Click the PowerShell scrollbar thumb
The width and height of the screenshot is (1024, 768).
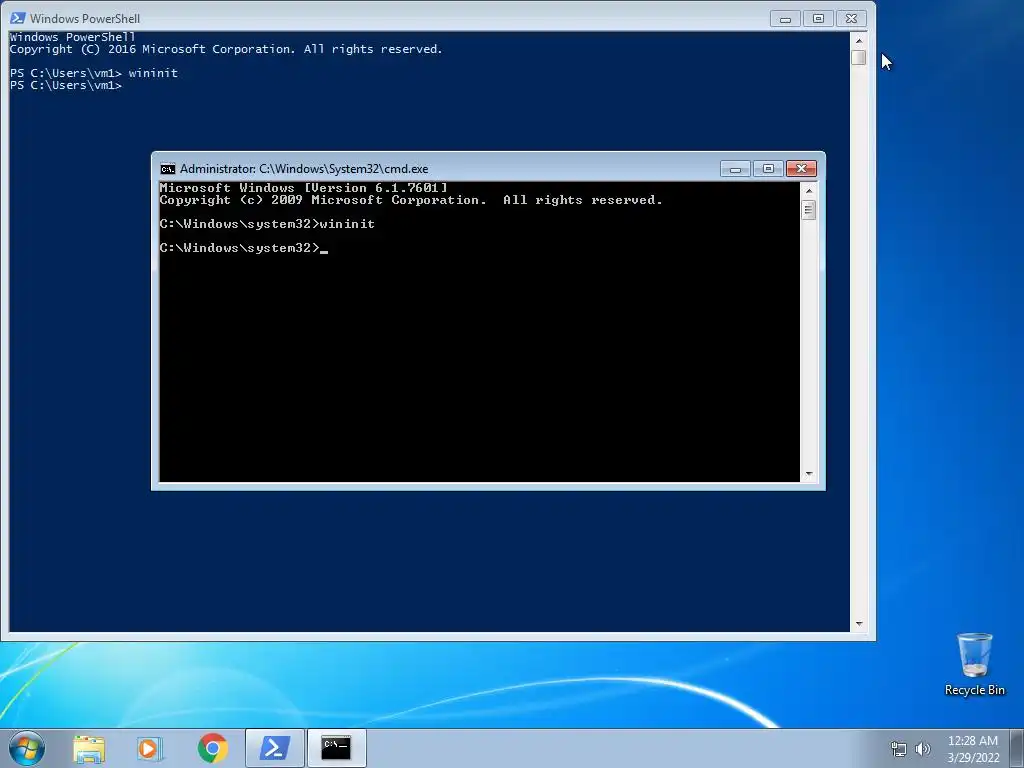859,57
